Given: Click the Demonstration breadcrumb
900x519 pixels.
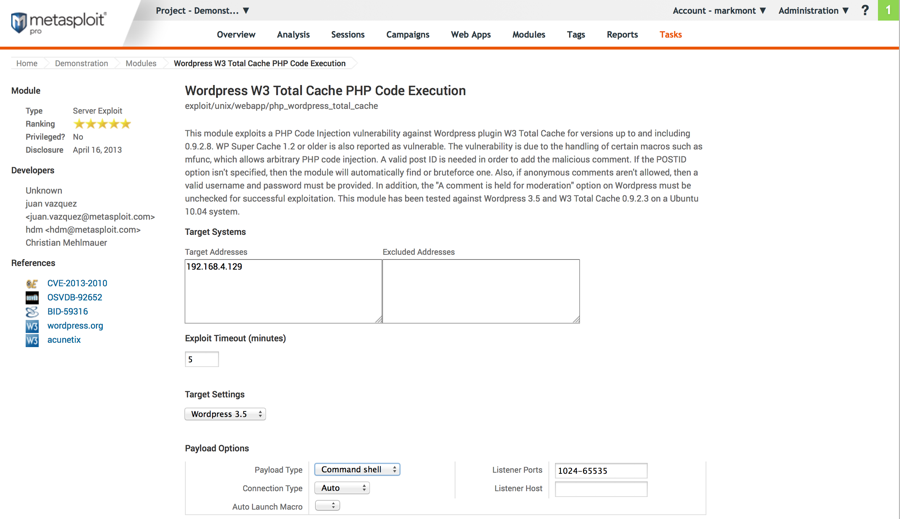Looking at the screenshot, I should [82, 63].
